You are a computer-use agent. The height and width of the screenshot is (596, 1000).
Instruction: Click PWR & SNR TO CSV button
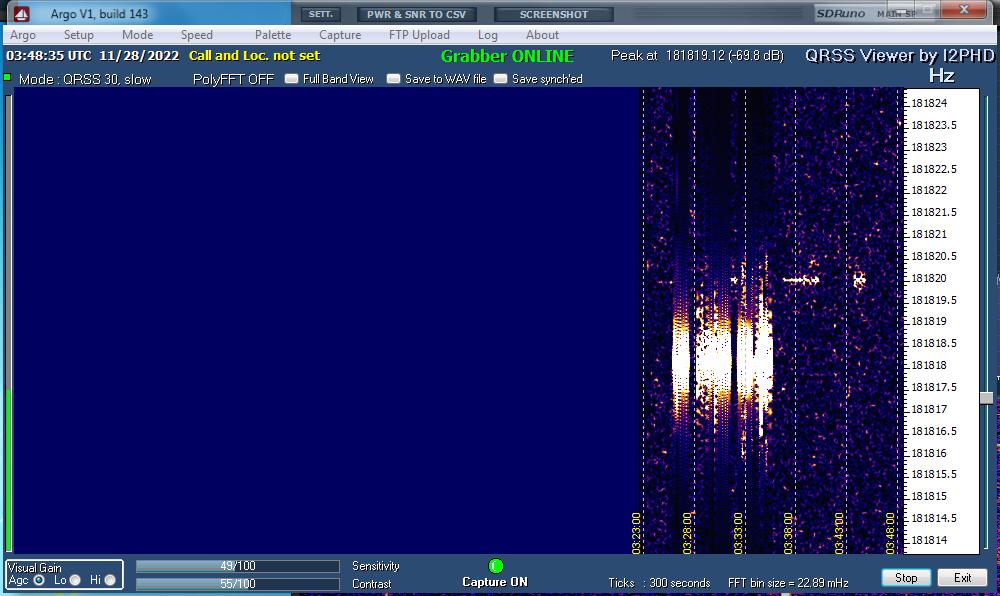(x=416, y=14)
